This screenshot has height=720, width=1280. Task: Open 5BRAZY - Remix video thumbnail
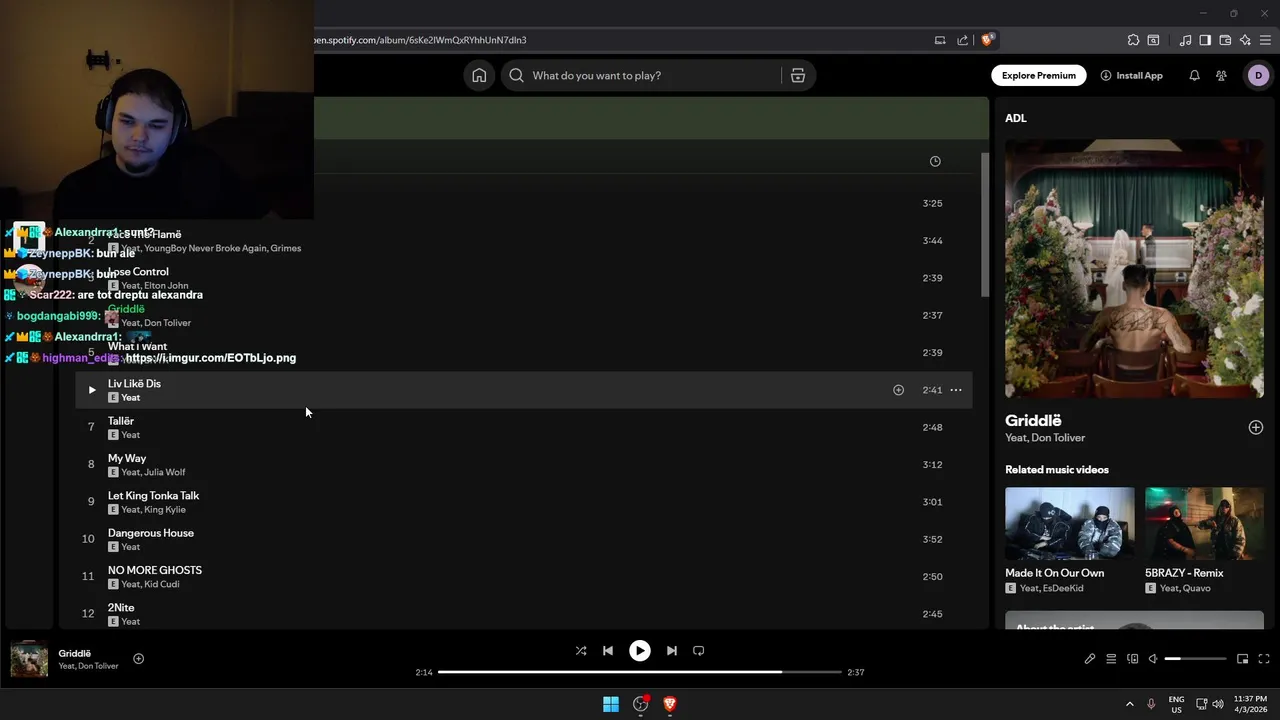tap(1204, 523)
